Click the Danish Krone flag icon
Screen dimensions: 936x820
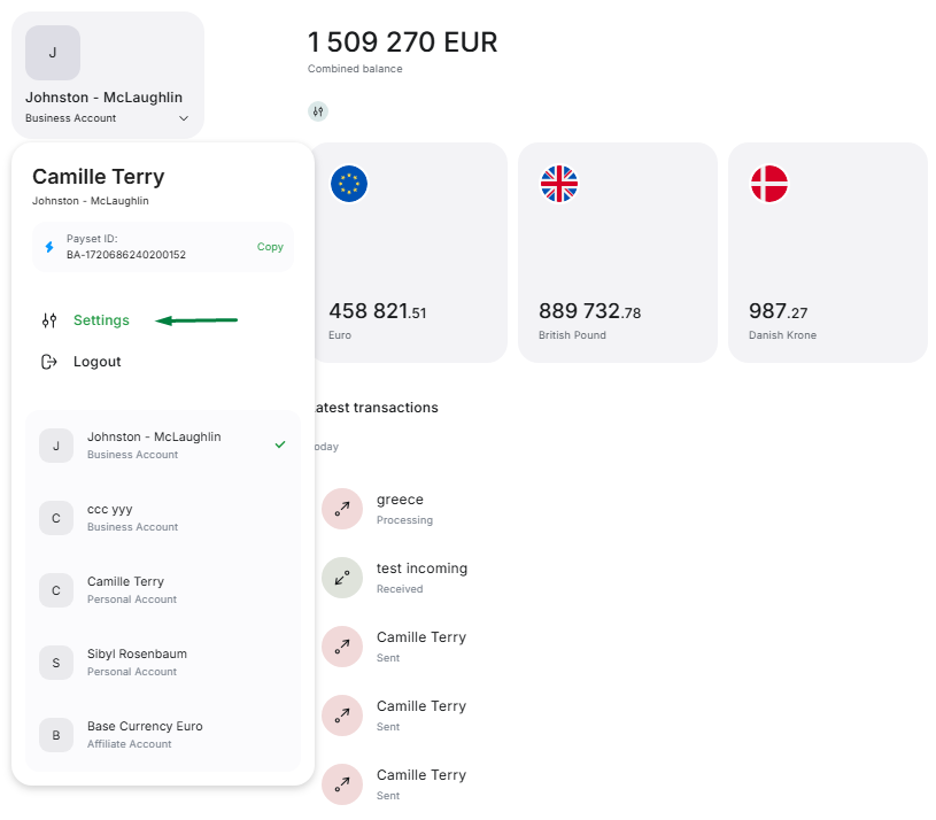coord(769,184)
